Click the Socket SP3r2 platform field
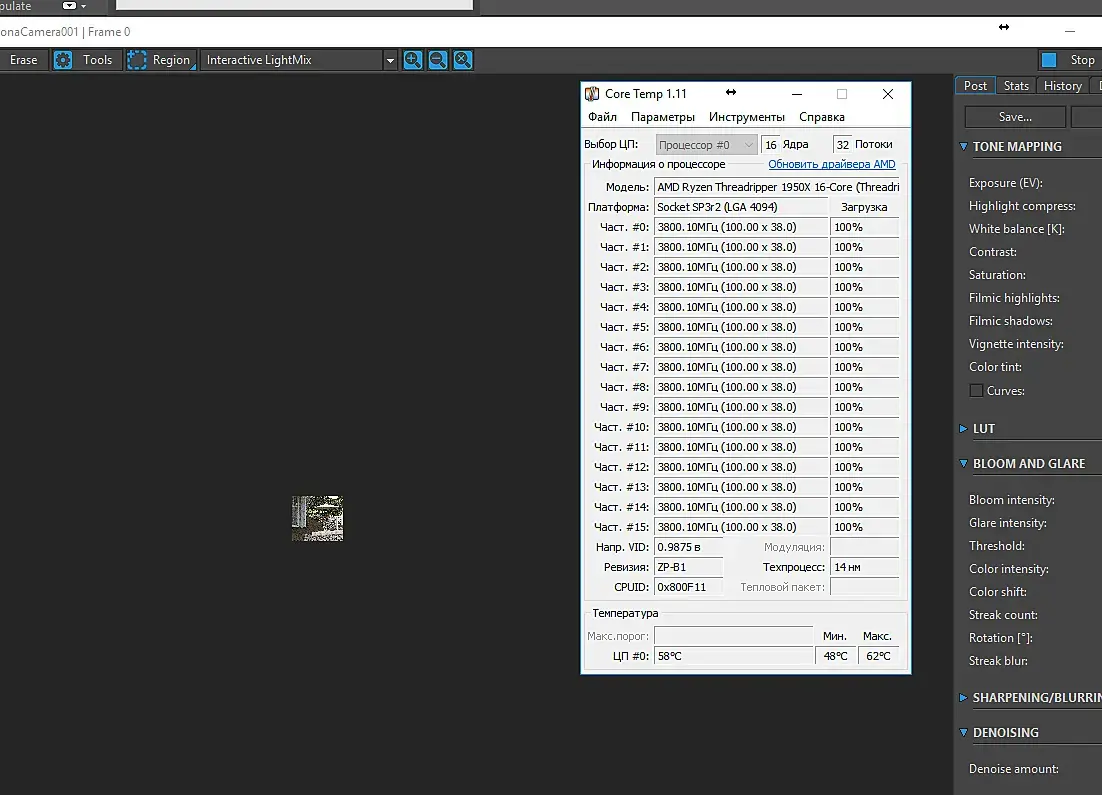This screenshot has width=1102, height=795. (741, 207)
